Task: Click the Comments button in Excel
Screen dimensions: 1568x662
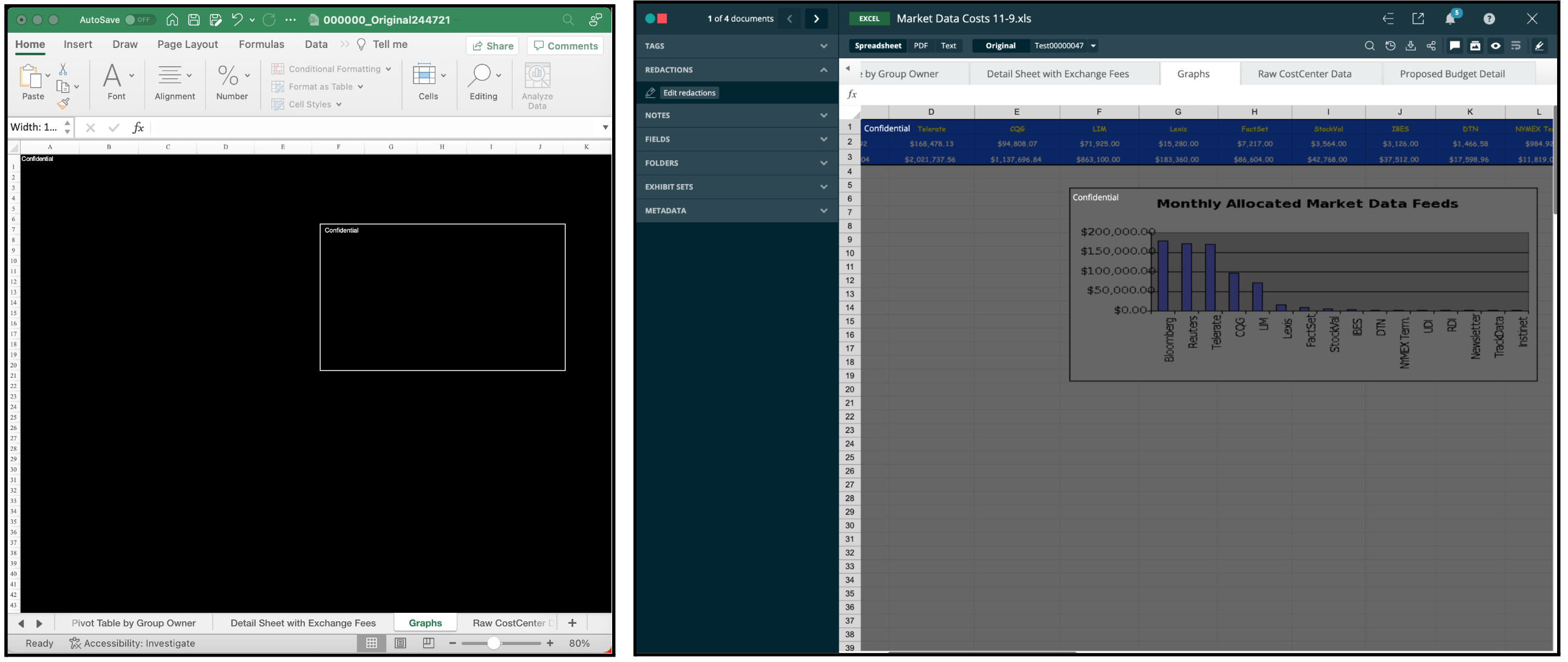Action: [x=565, y=46]
